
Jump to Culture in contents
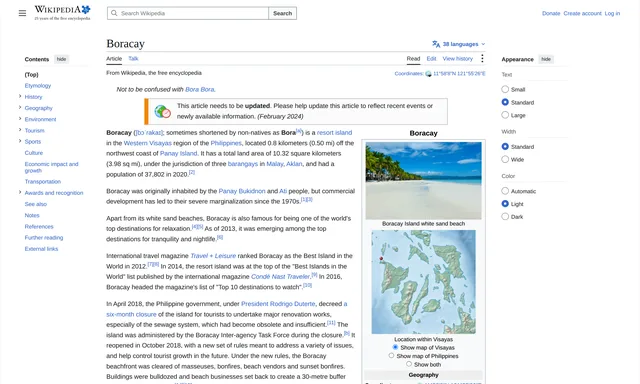pyautogui.click(x=33, y=153)
